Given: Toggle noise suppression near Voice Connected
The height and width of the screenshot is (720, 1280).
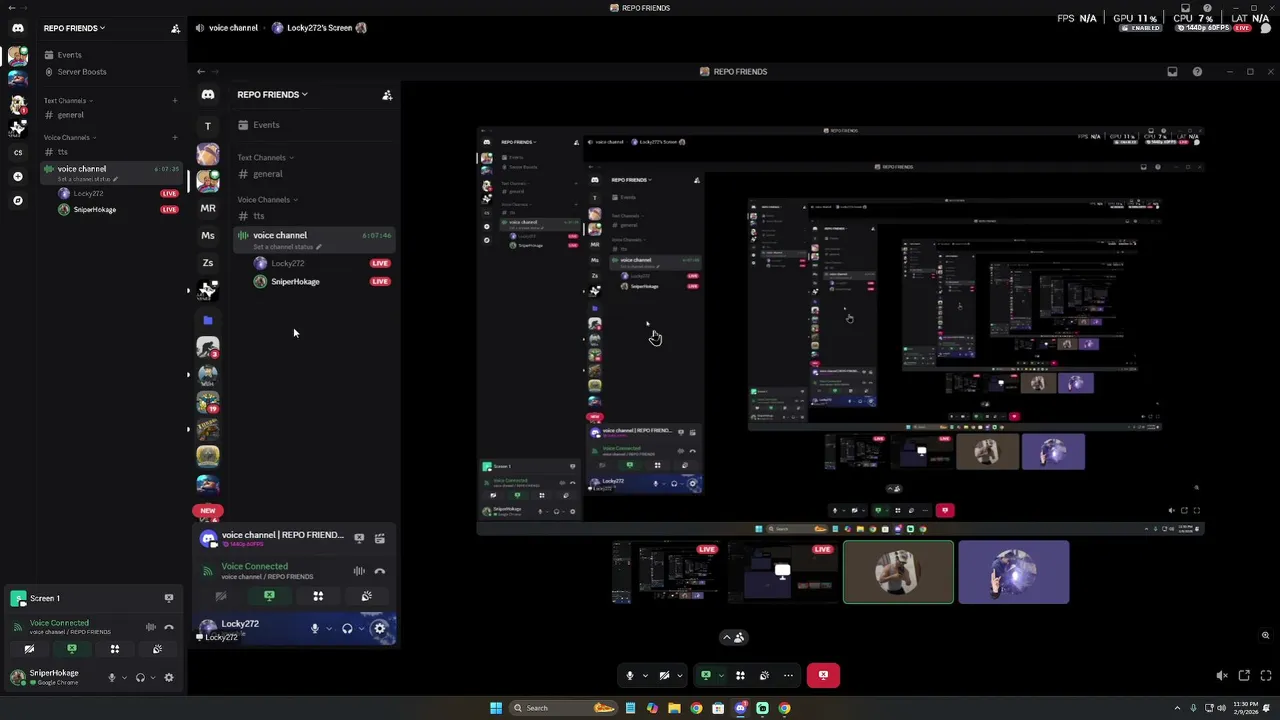Looking at the screenshot, I should coord(151,627).
